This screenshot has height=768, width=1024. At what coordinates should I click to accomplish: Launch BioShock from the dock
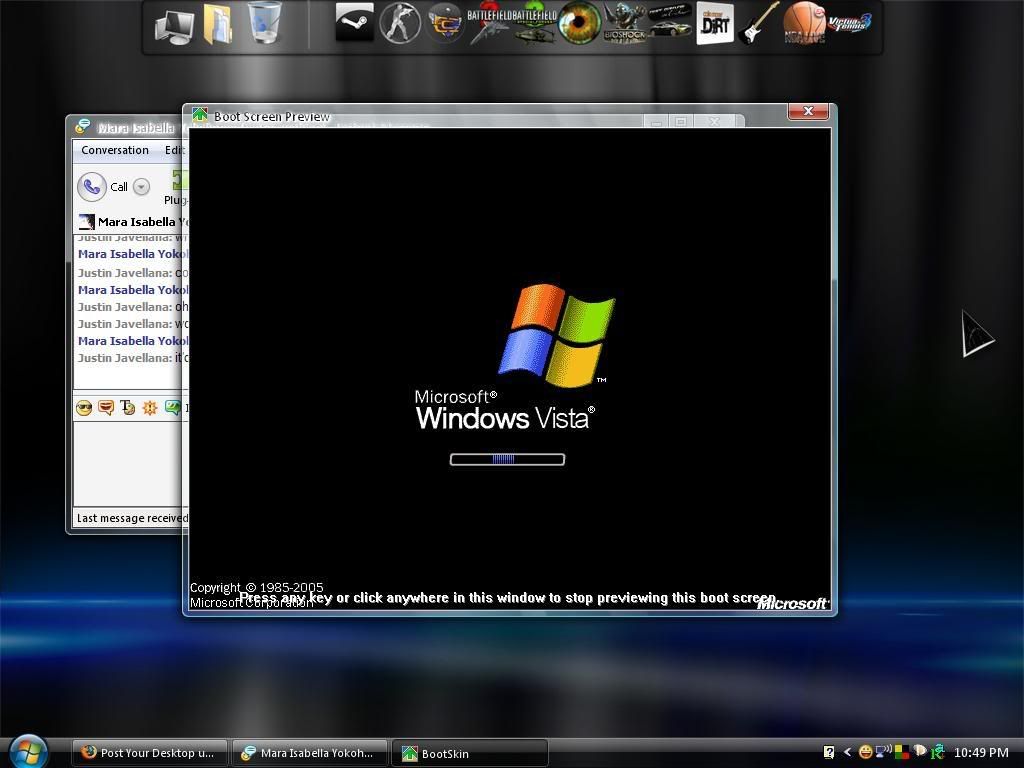click(x=625, y=23)
